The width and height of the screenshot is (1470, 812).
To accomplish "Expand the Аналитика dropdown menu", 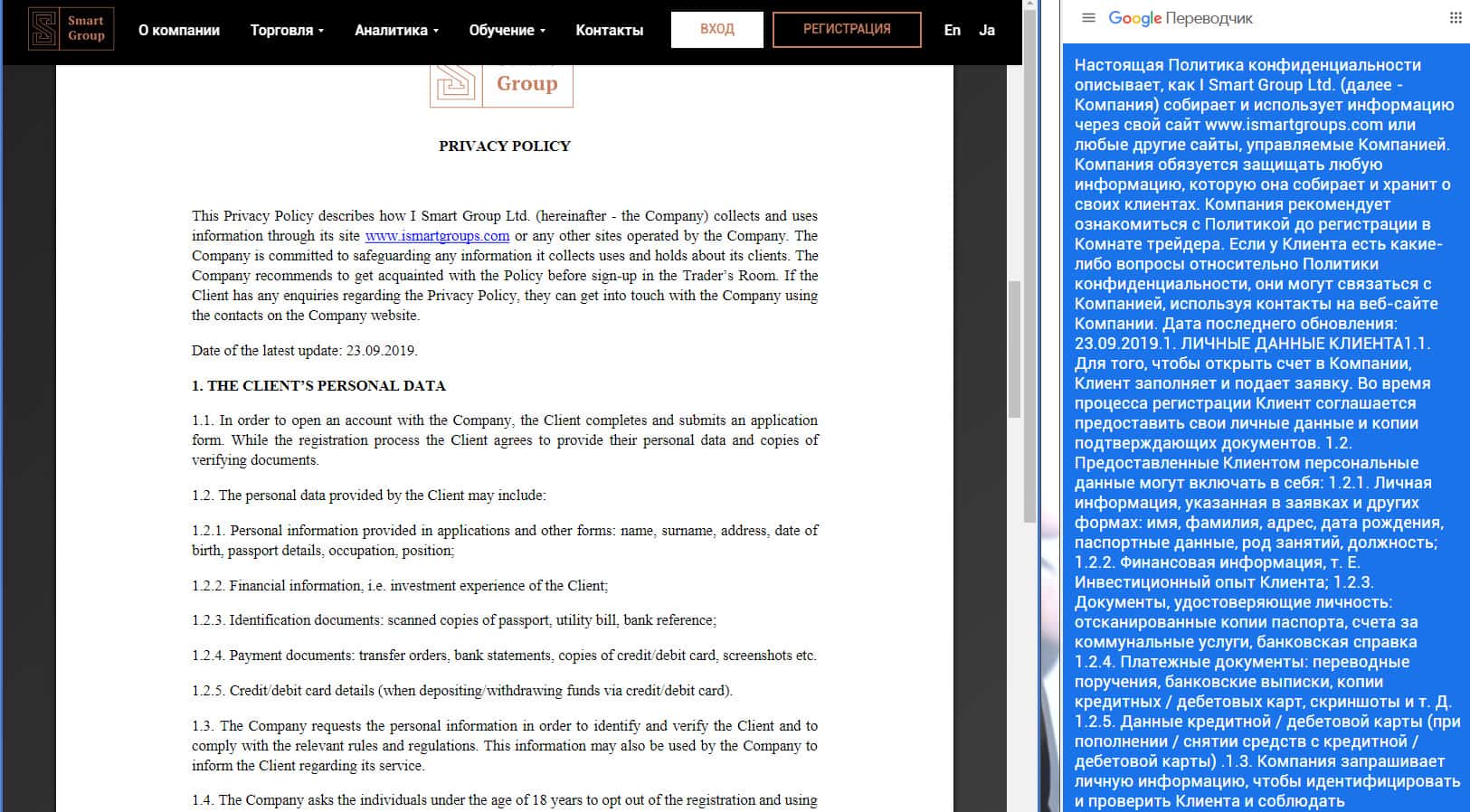I will pos(396,30).
